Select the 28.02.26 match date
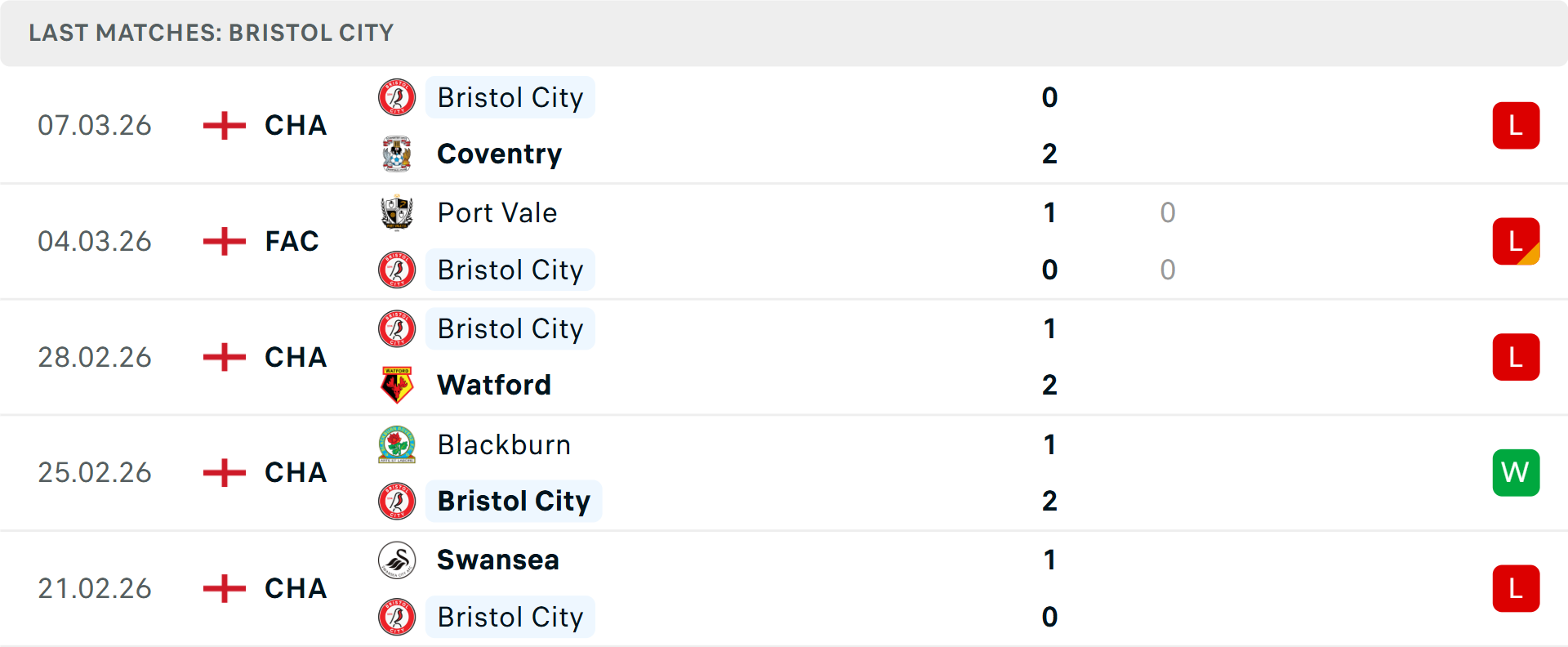 (x=95, y=357)
